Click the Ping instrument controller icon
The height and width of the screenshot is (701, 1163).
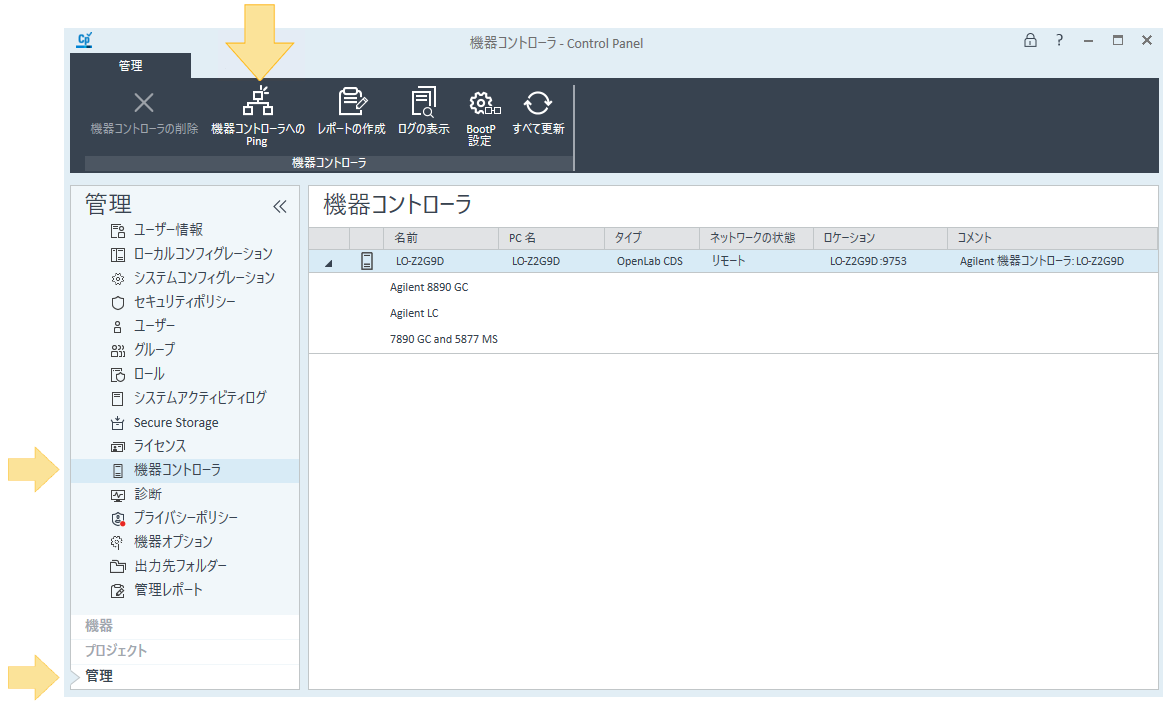click(258, 103)
